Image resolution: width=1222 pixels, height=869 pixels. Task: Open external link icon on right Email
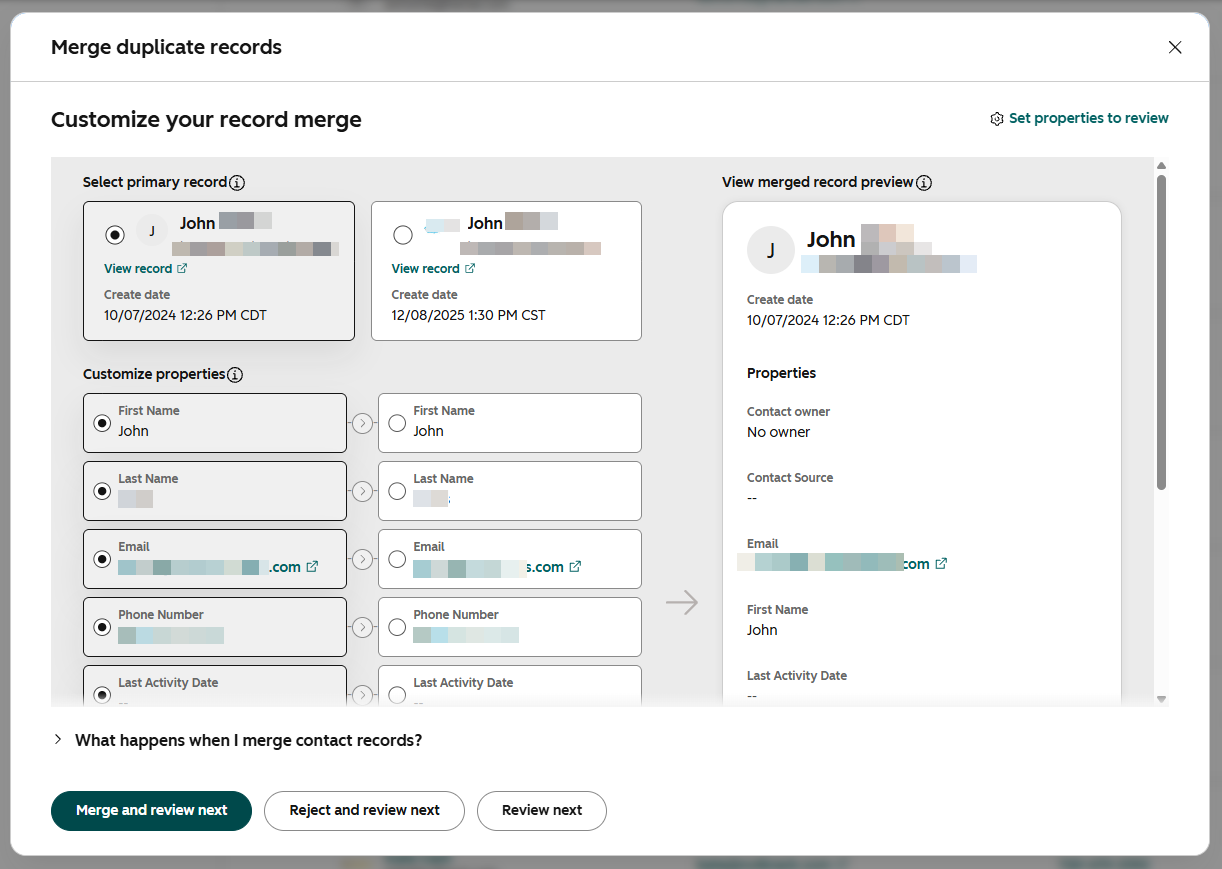click(x=575, y=566)
